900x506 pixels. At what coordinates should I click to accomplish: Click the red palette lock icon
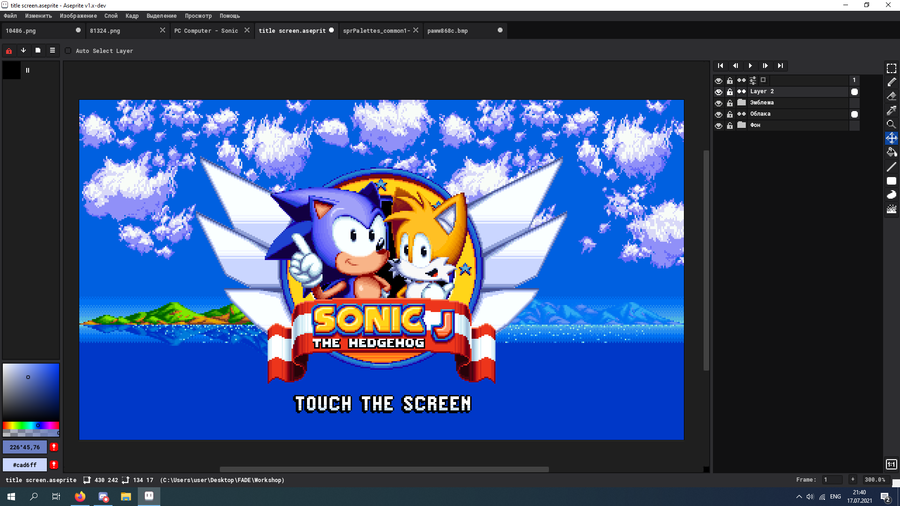[x=9, y=50]
